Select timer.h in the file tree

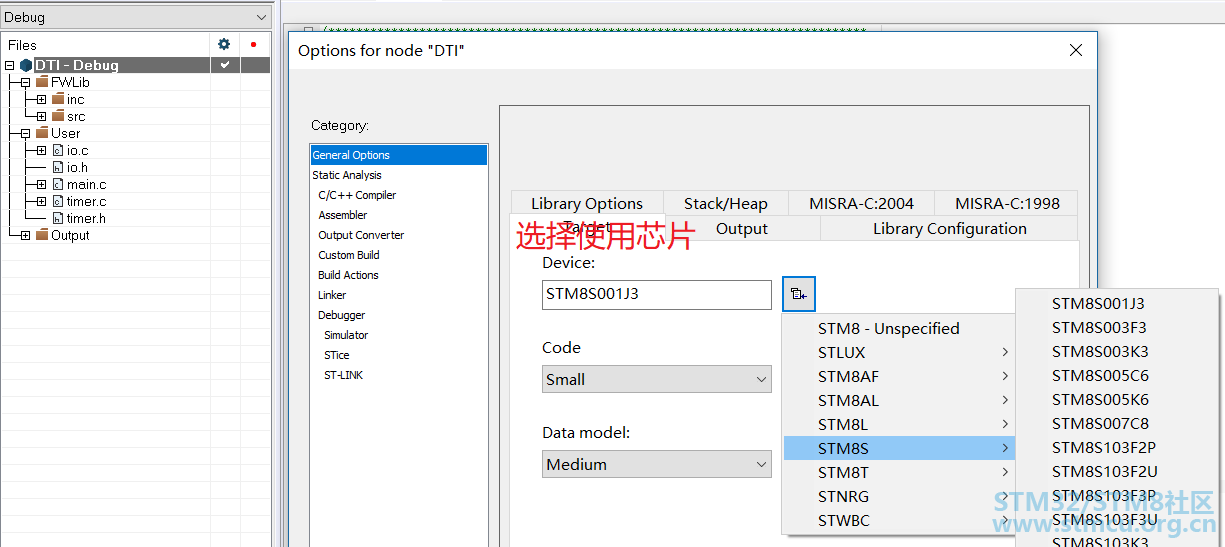pyautogui.click(x=86, y=218)
